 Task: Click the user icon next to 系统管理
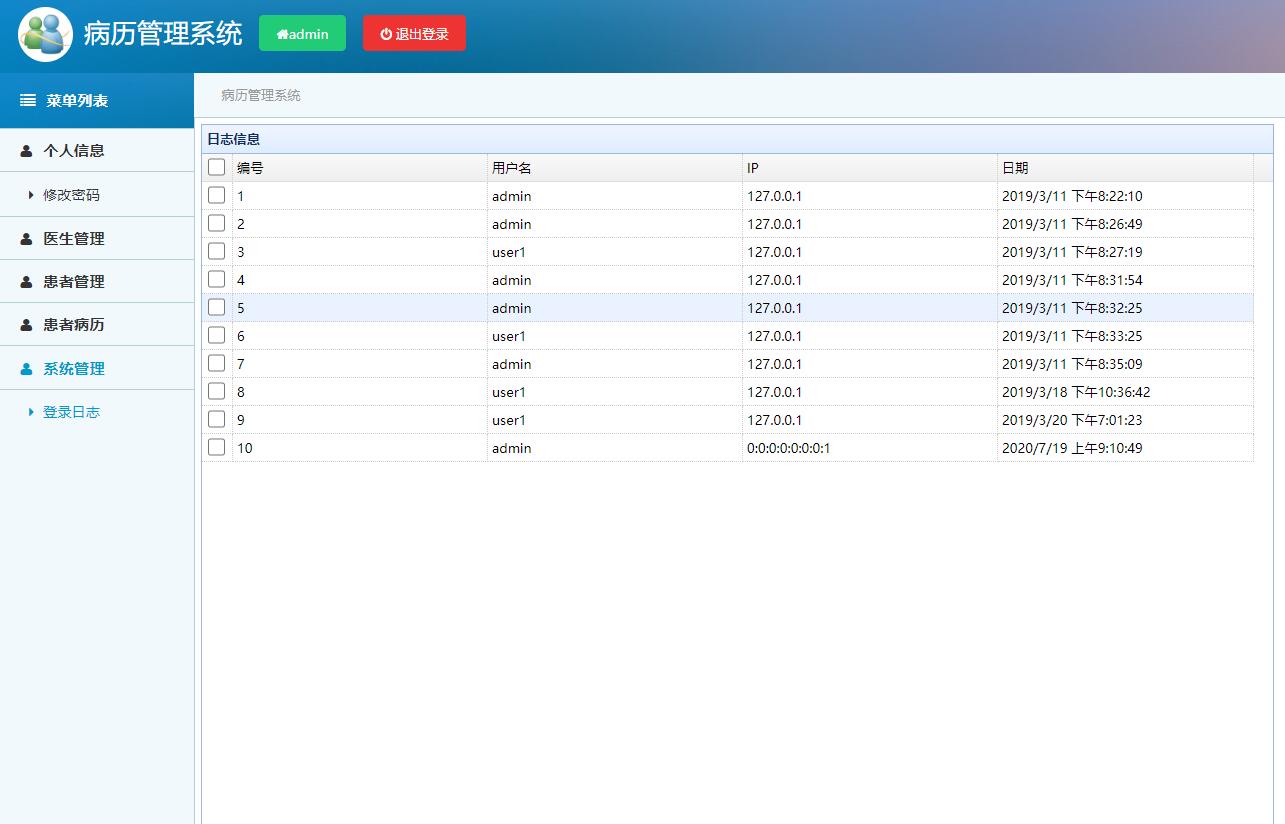pos(27,369)
